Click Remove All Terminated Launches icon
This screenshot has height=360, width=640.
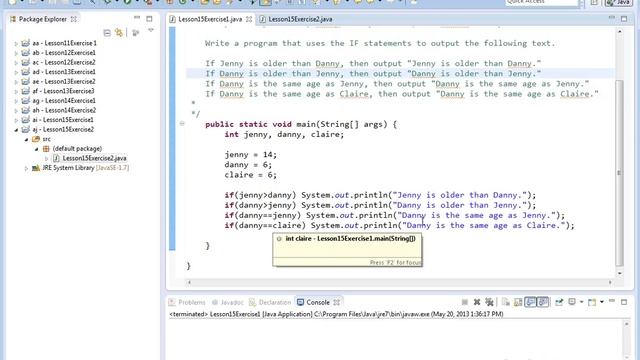coord(489,302)
